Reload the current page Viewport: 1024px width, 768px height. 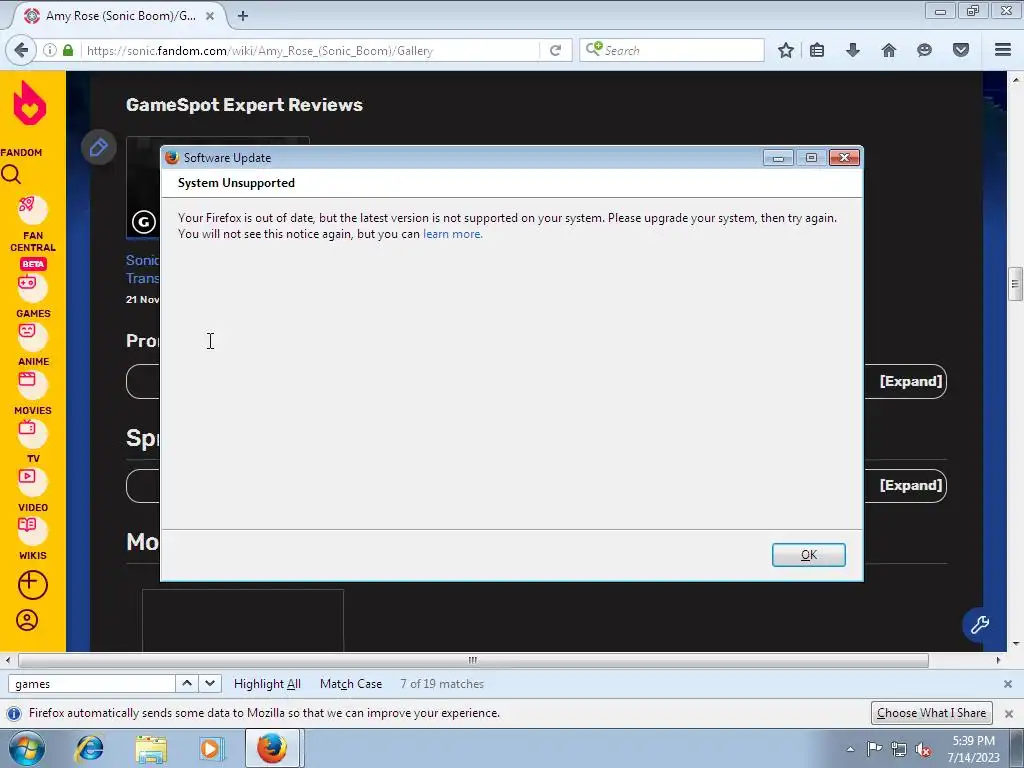[x=555, y=50]
